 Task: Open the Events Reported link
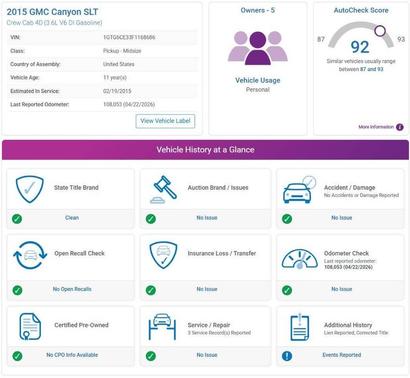pos(342,355)
